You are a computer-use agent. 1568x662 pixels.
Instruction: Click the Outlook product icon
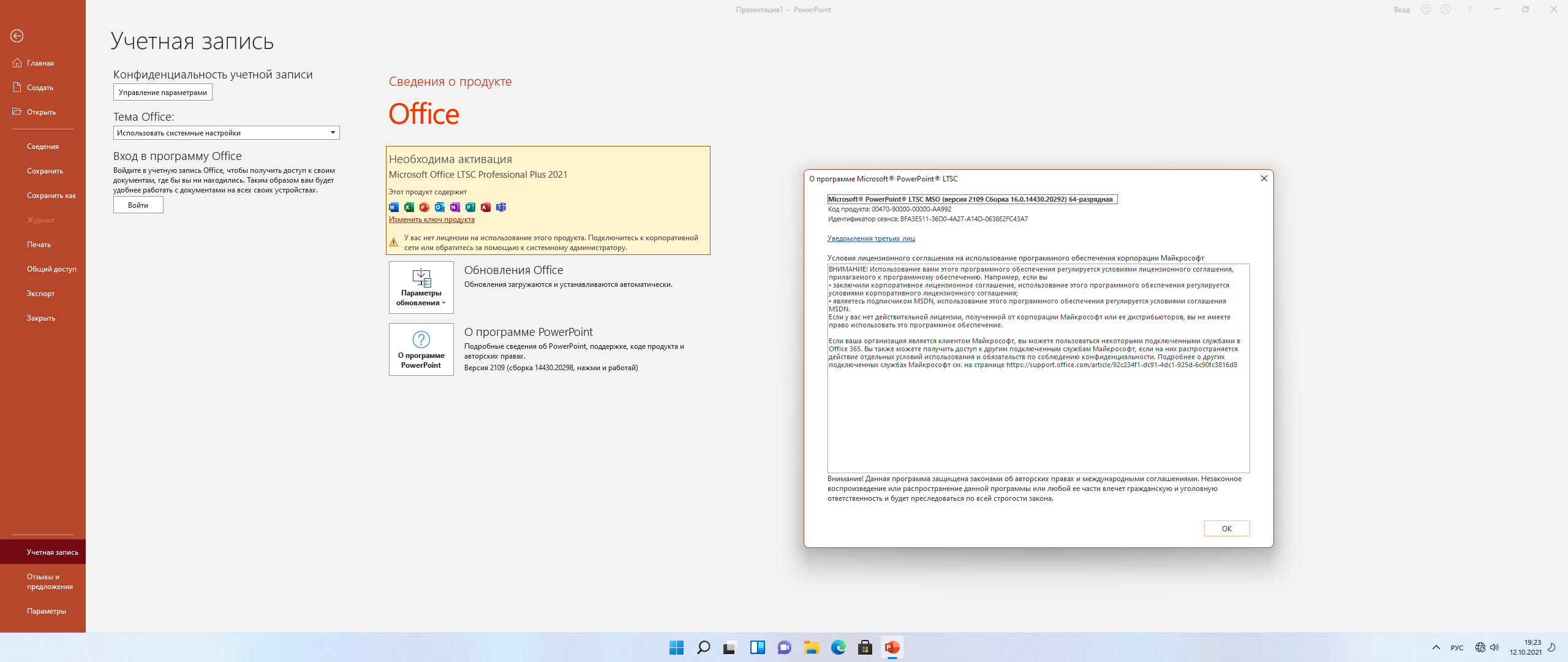click(440, 207)
